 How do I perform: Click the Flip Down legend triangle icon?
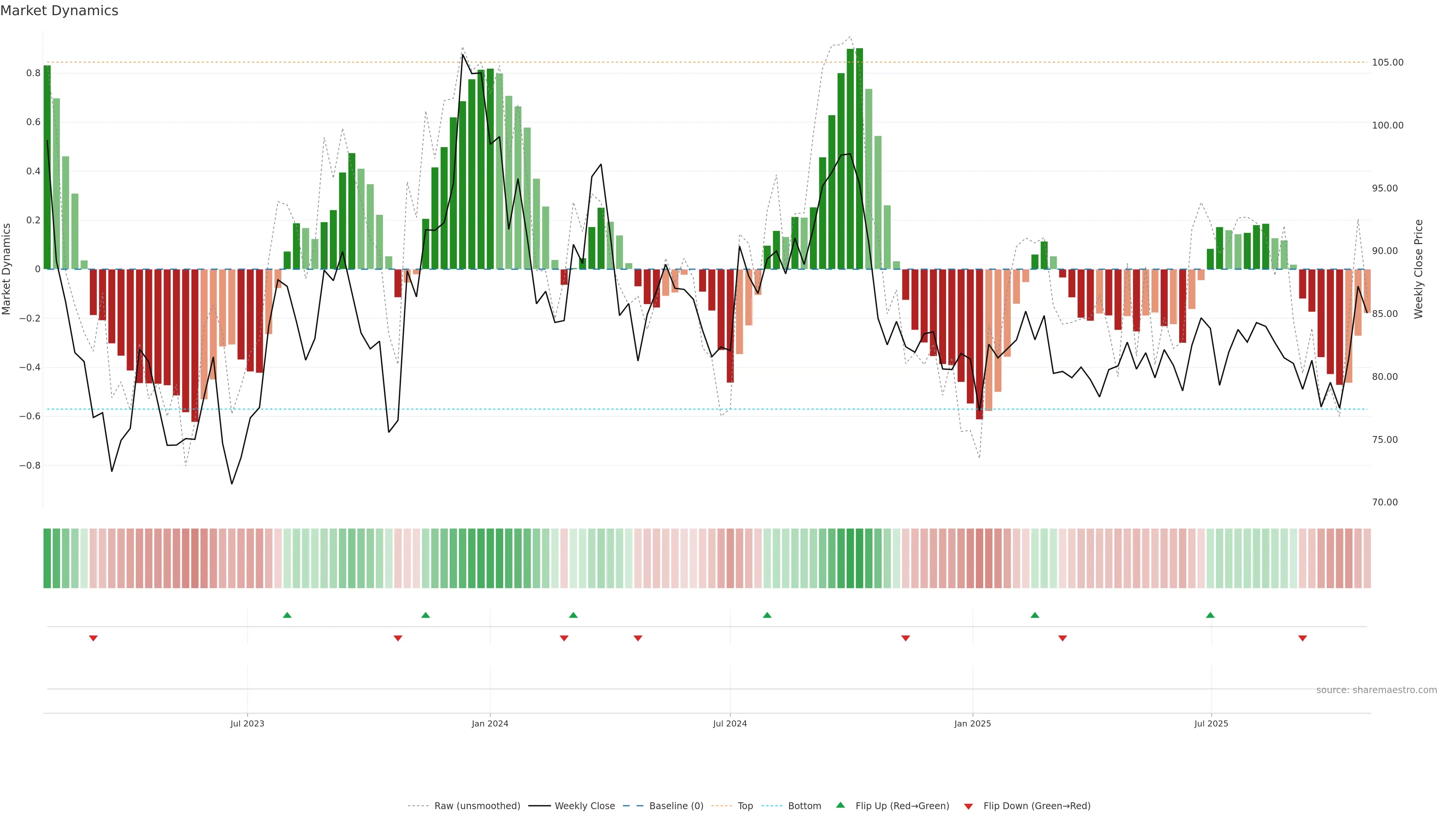tap(968, 806)
